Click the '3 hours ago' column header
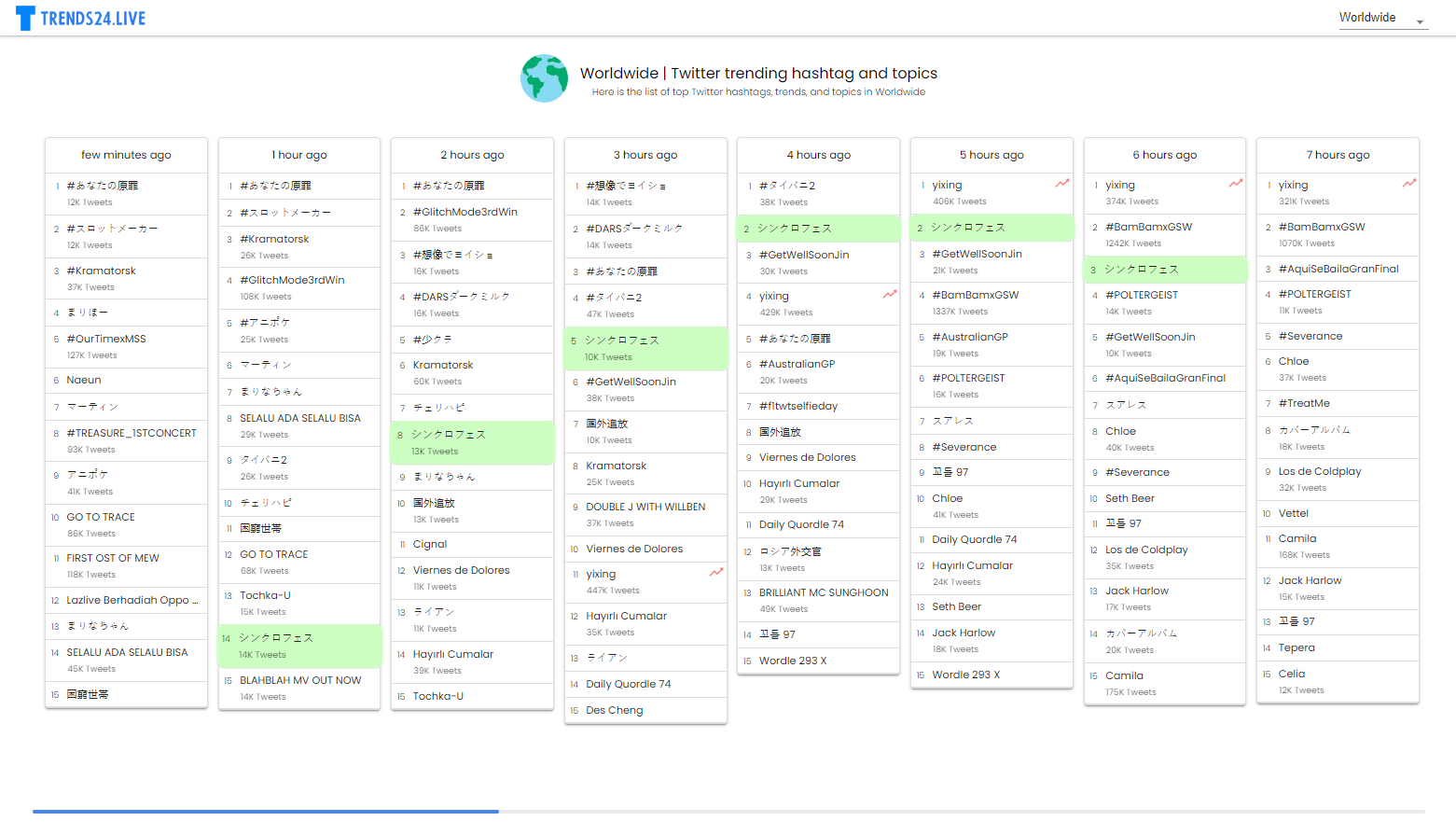 coord(645,155)
